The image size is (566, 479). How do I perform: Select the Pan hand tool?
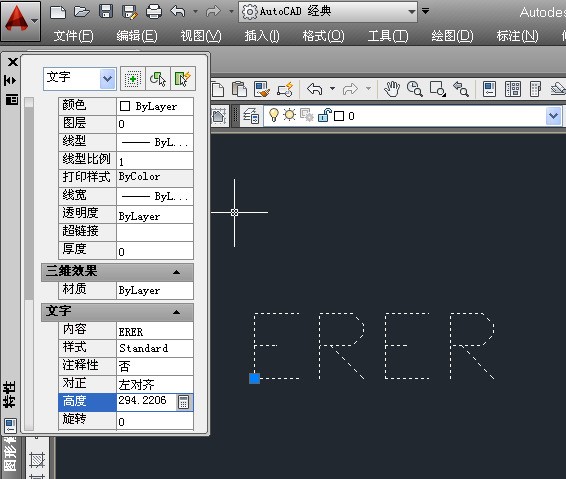(392, 89)
